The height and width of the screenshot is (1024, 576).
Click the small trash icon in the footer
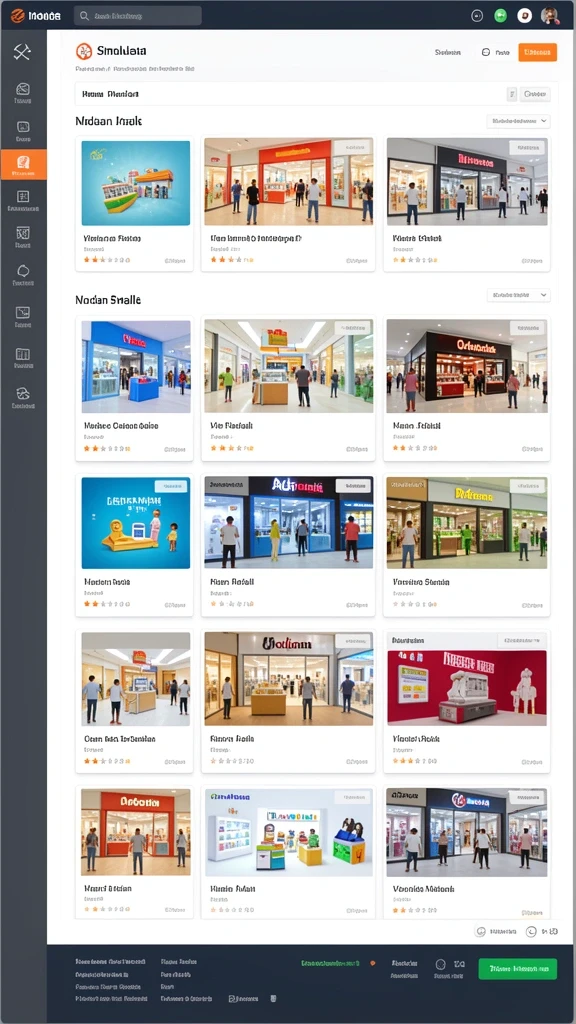point(273,999)
